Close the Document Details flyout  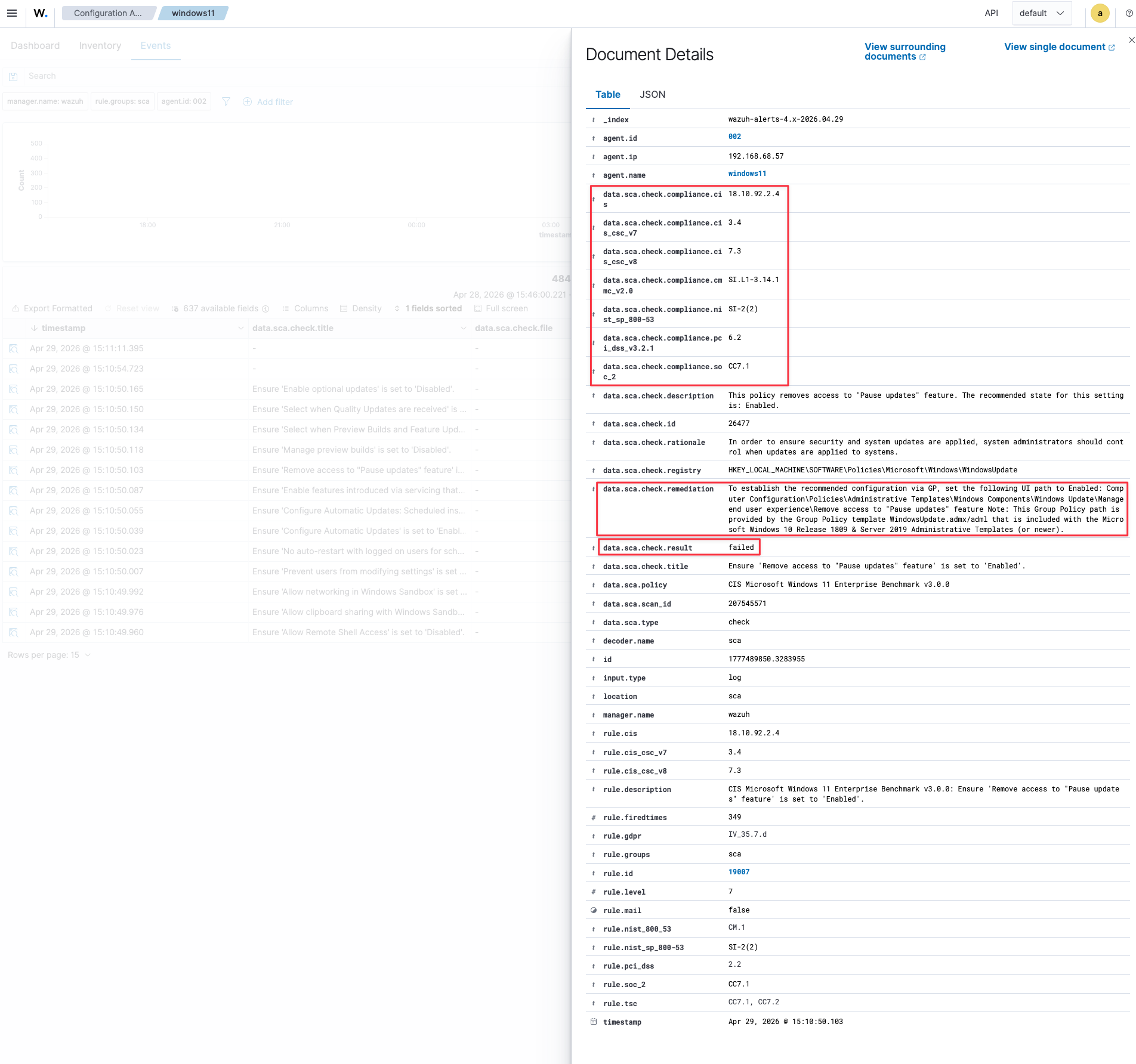point(1131,40)
